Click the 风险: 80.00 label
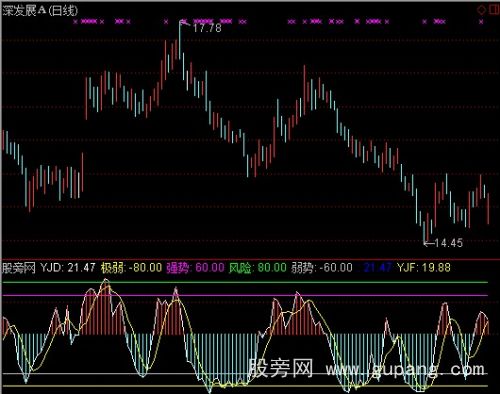 coord(258,268)
